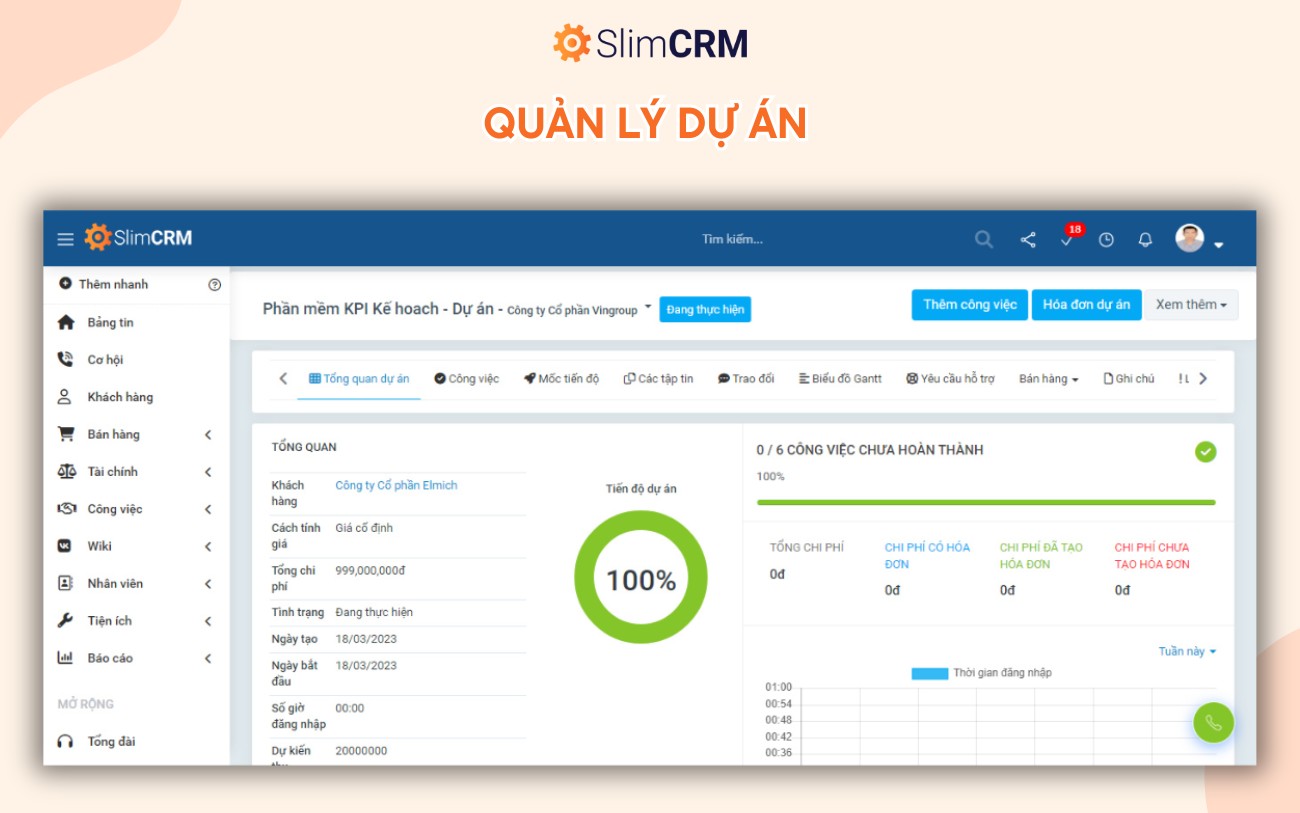Click the 999,000,000đ total cost value
Image resolution: width=1300 pixels, height=813 pixels.
coord(370,570)
